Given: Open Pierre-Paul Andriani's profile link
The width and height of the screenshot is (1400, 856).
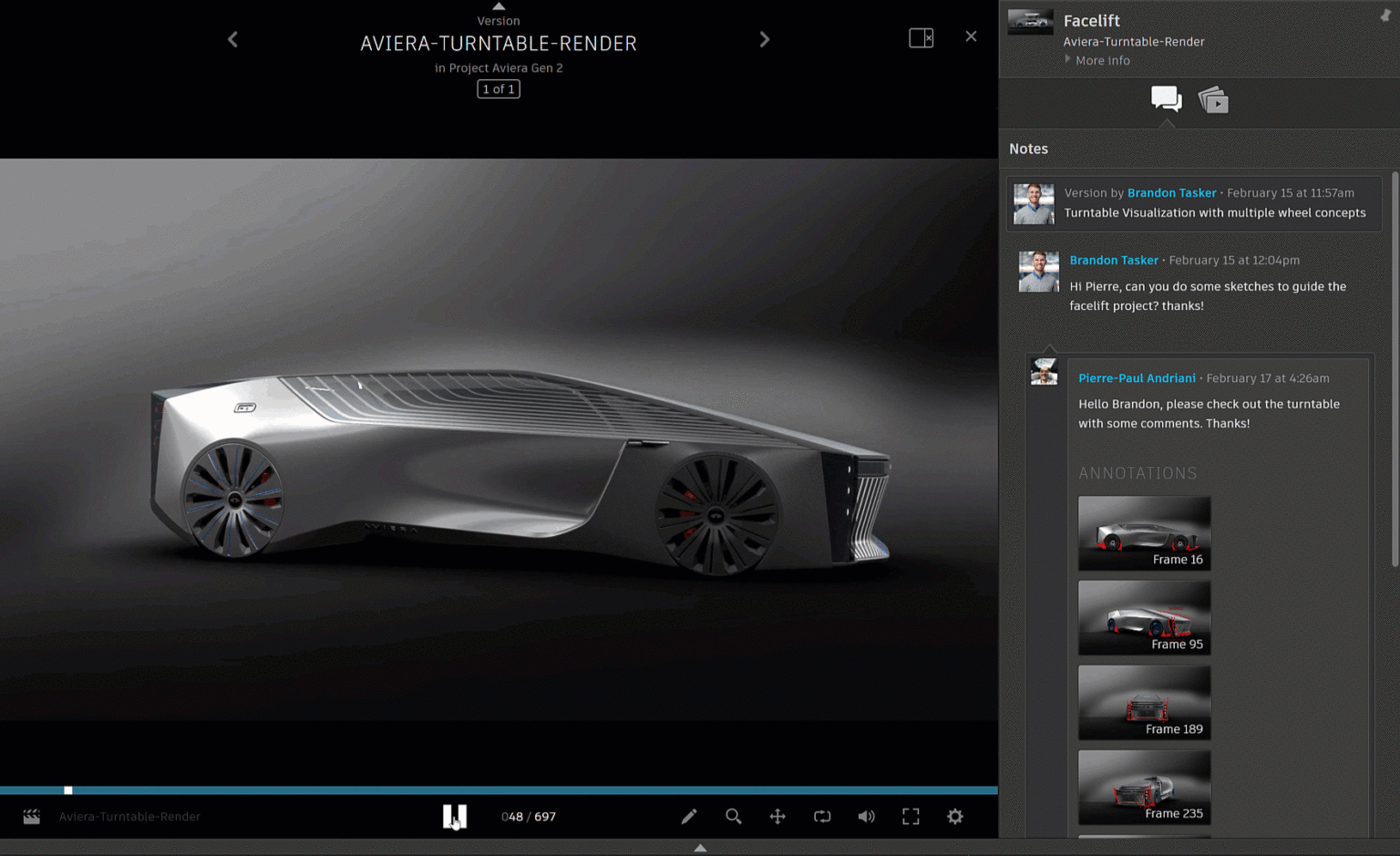Looking at the screenshot, I should click(1137, 378).
